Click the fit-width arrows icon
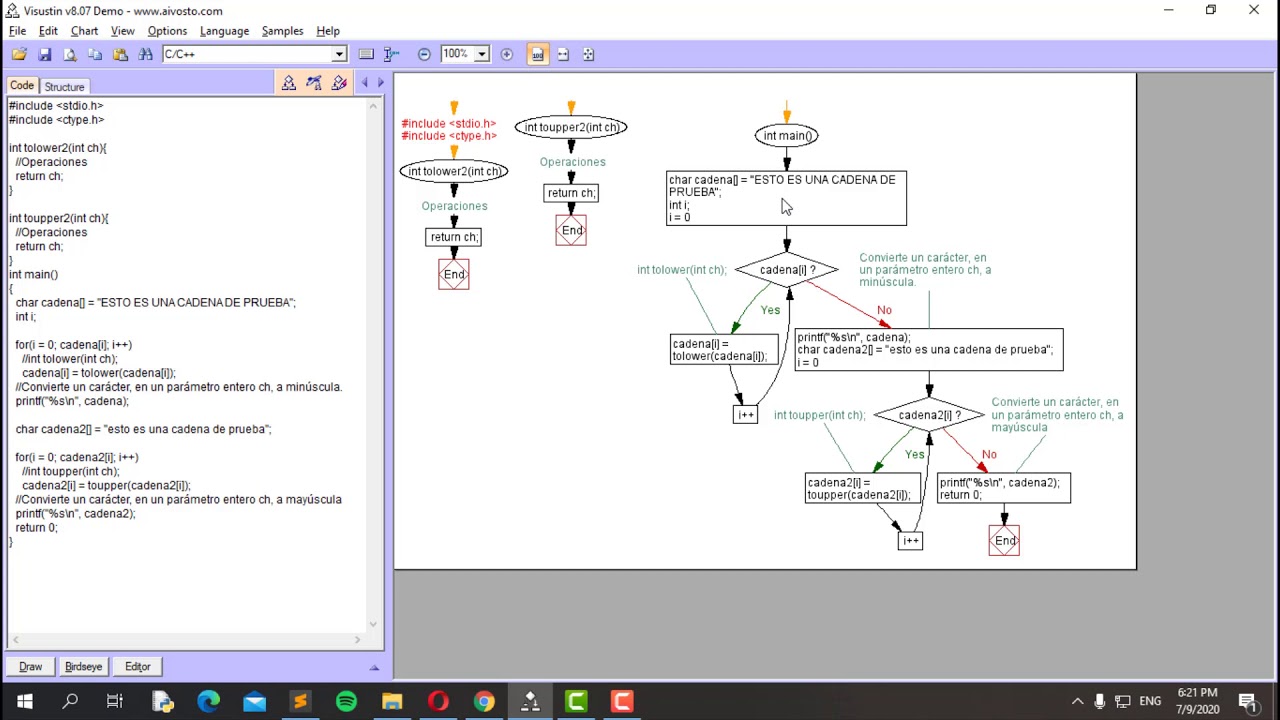 (x=563, y=54)
